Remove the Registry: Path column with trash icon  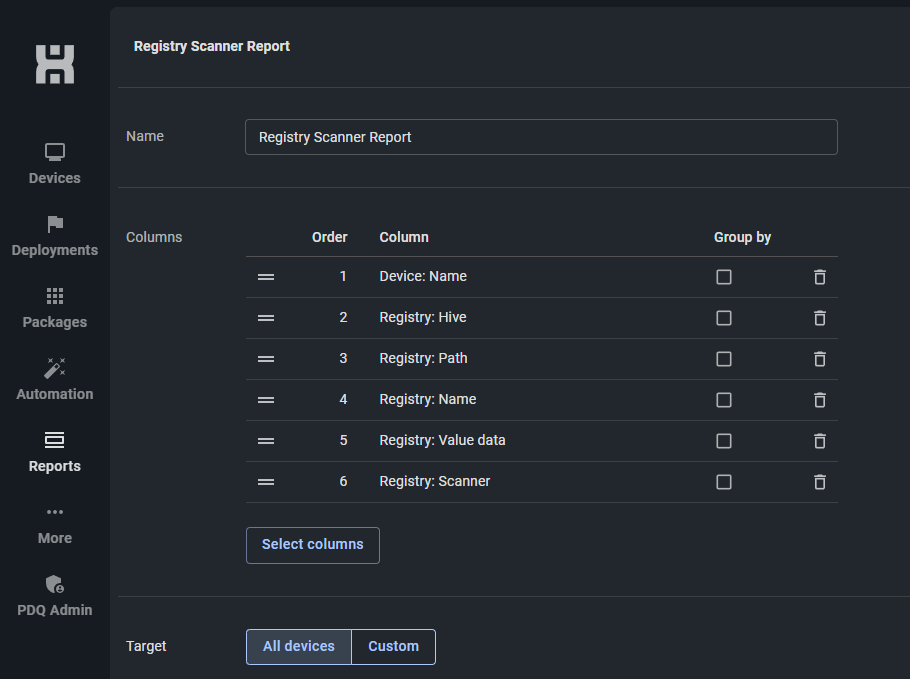(819, 359)
